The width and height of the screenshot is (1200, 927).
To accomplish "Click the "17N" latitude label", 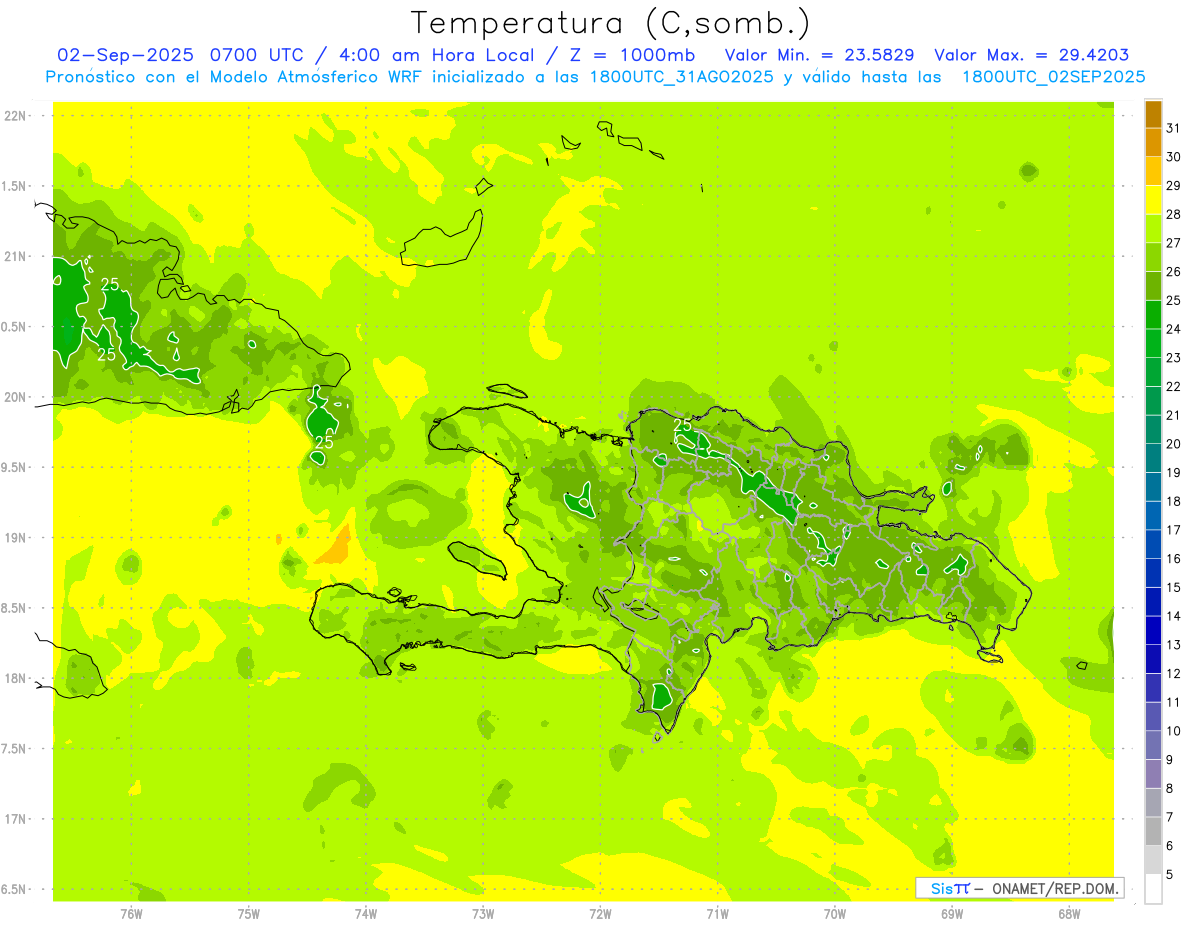I will click(15, 819).
